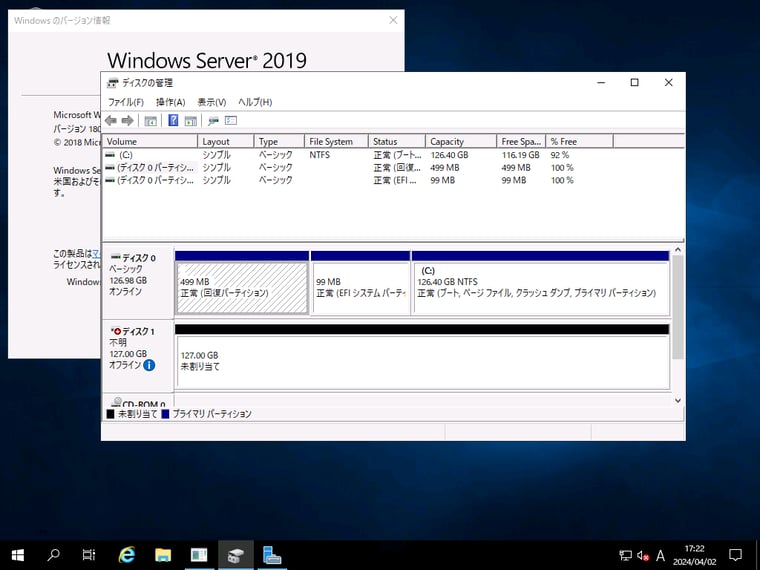
Task: Toggle the action pane toolbar icon
Action: 191,121
